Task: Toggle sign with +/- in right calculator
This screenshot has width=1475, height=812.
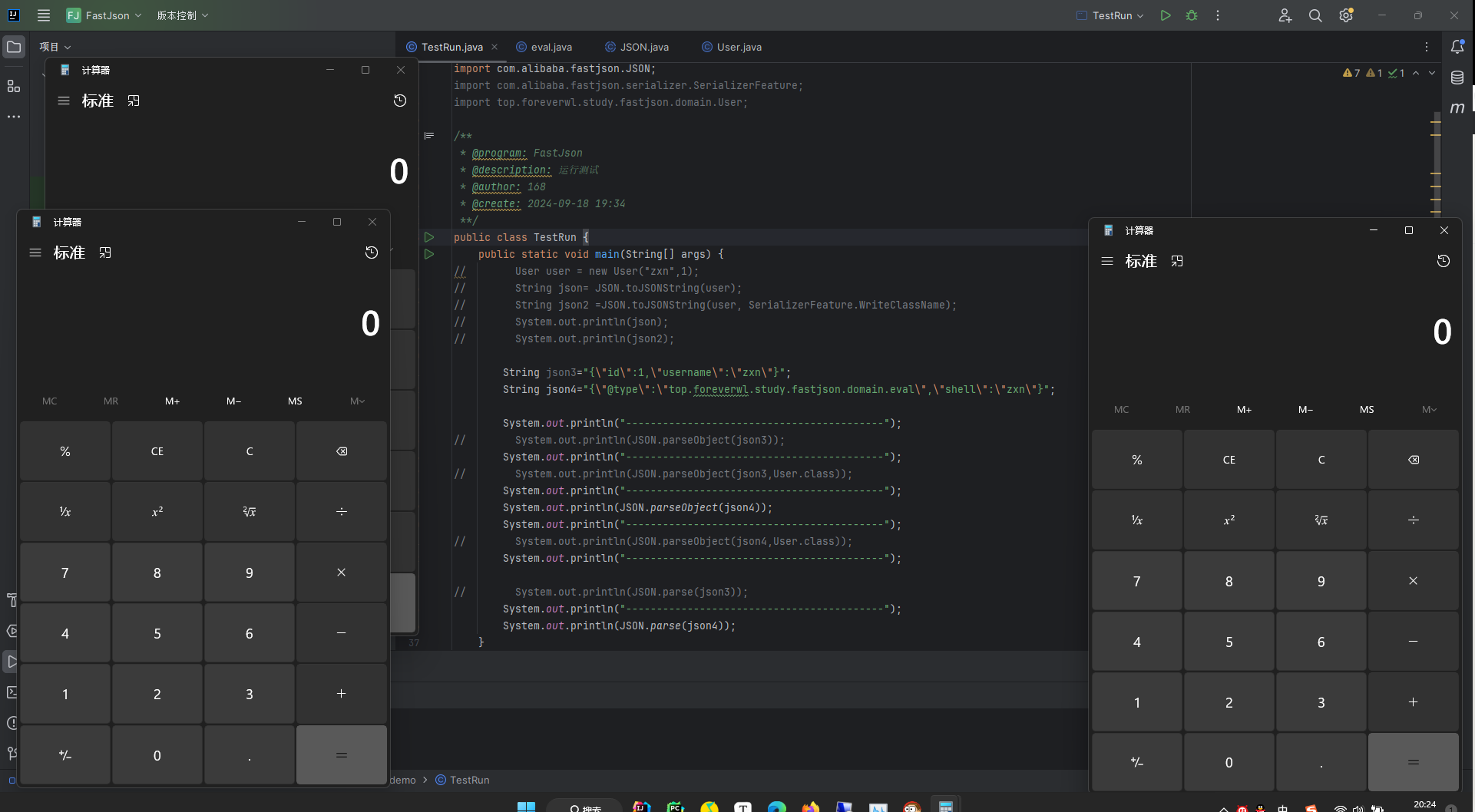Action: 1137,762
